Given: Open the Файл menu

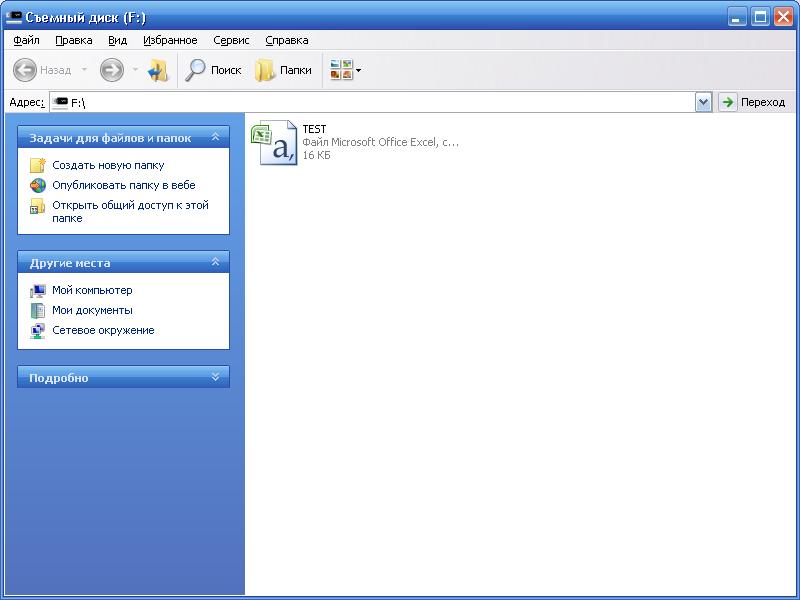Looking at the screenshot, I should tap(27, 40).
